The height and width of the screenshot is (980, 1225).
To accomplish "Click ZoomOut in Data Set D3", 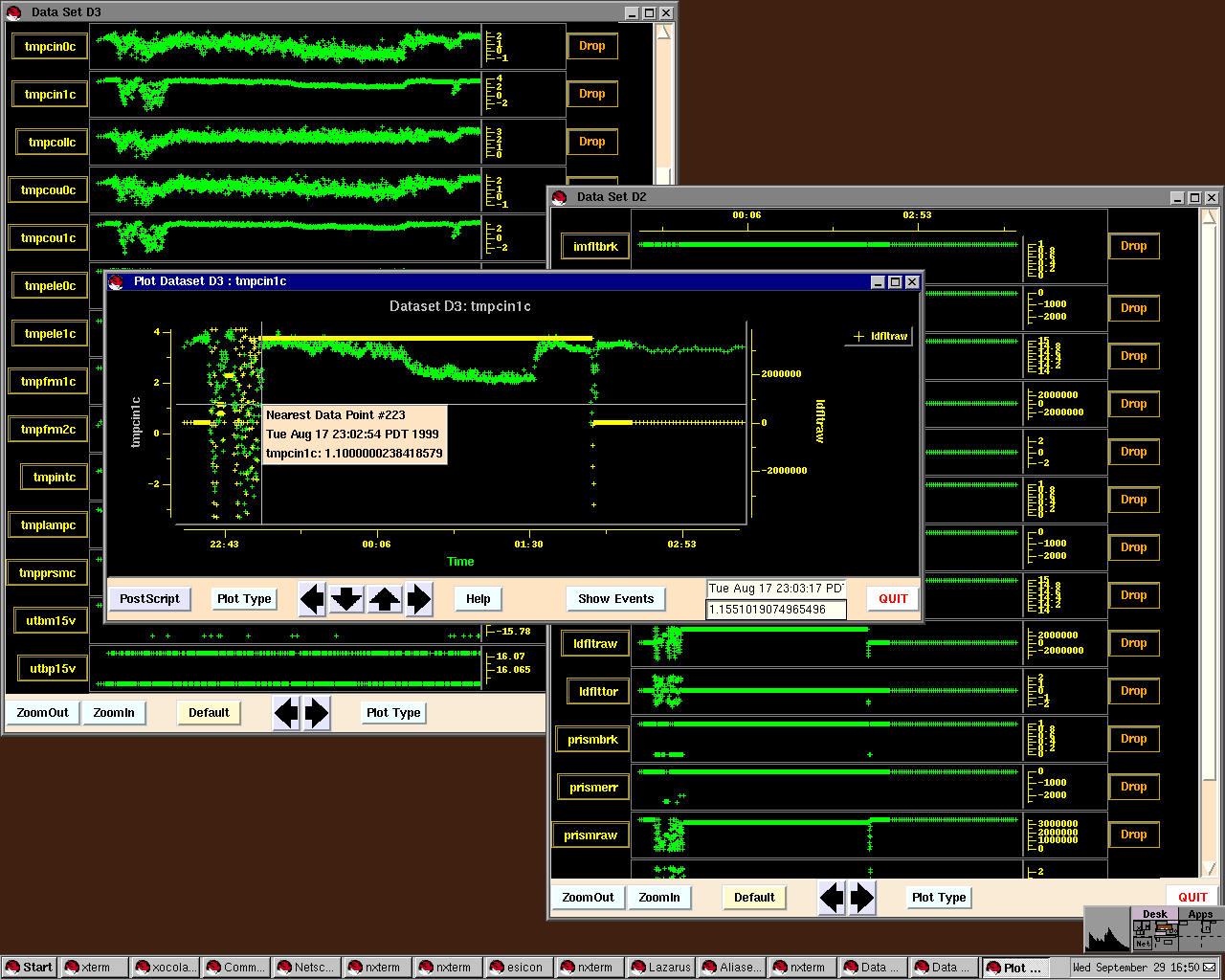I will (43, 713).
